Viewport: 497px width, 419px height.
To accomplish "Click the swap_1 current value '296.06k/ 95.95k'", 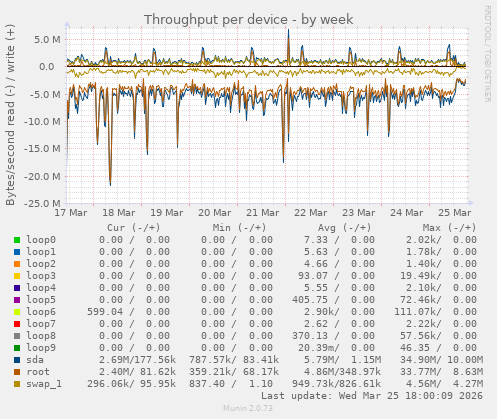I will [x=131, y=384].
